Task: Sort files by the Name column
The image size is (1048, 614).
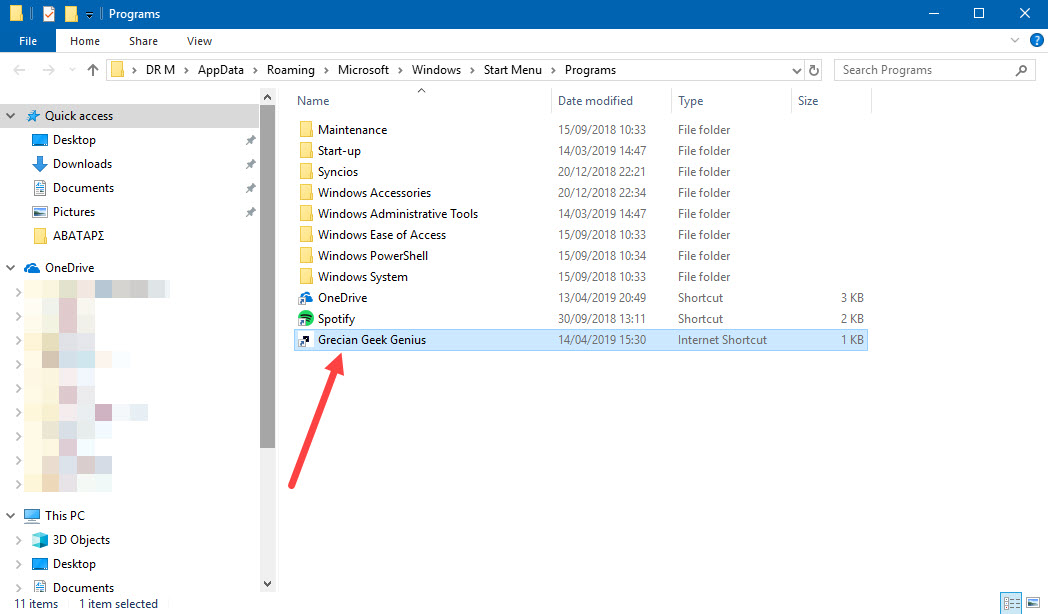Action: point(313,100)
